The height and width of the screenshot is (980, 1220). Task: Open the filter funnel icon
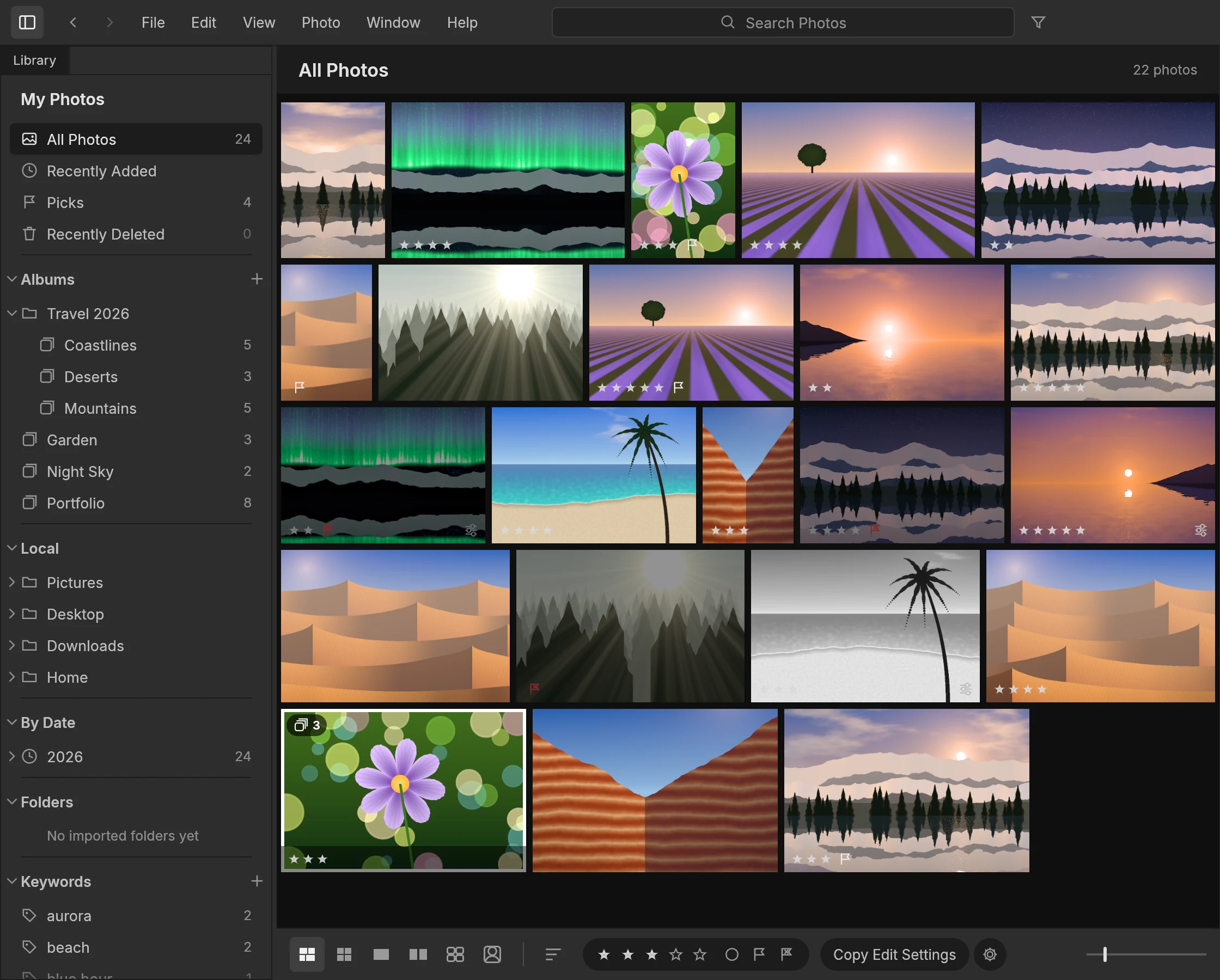pyautogui.click(x=1038, y=23)
